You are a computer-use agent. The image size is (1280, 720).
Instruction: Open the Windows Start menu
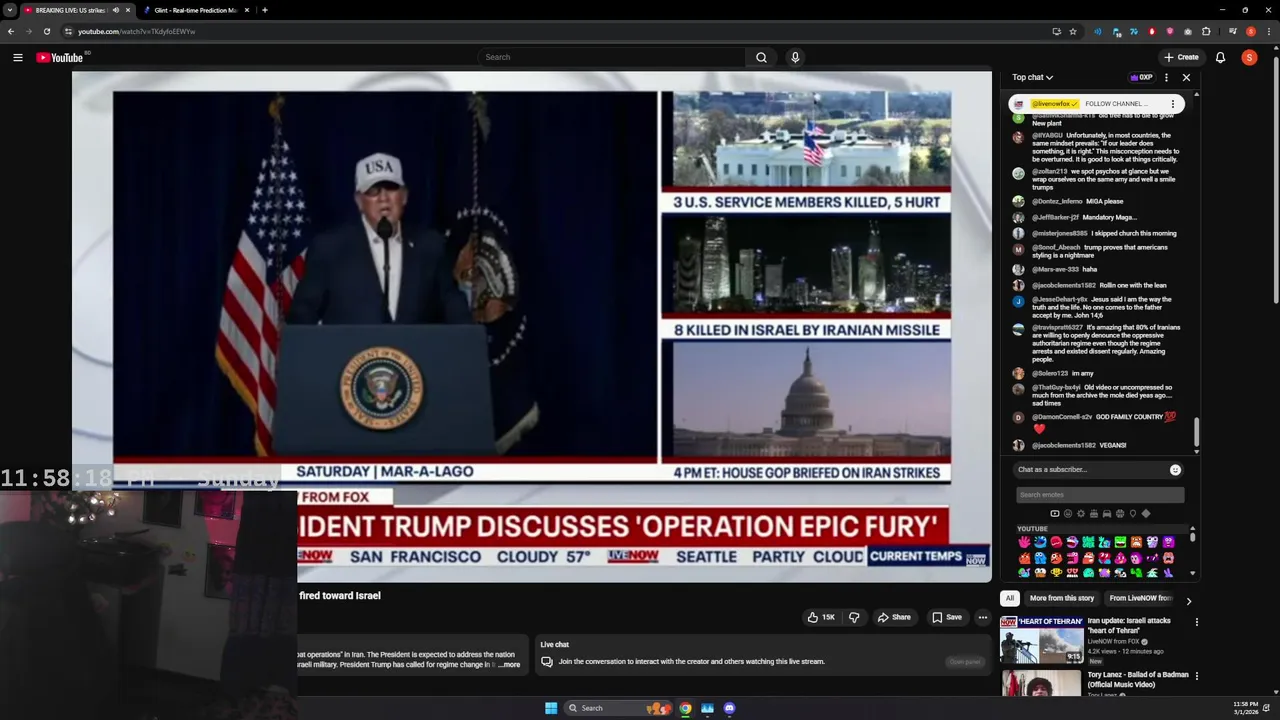click(550, 708)
